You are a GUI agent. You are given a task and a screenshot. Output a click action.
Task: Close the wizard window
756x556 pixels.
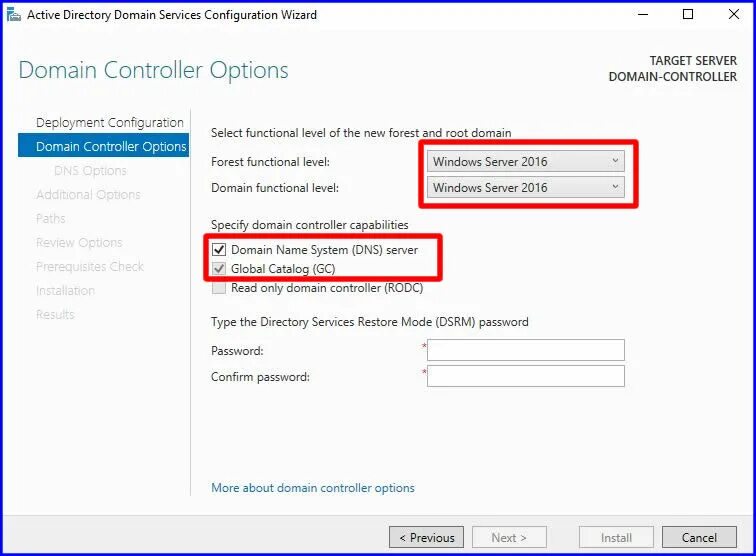tap(734, 14)
